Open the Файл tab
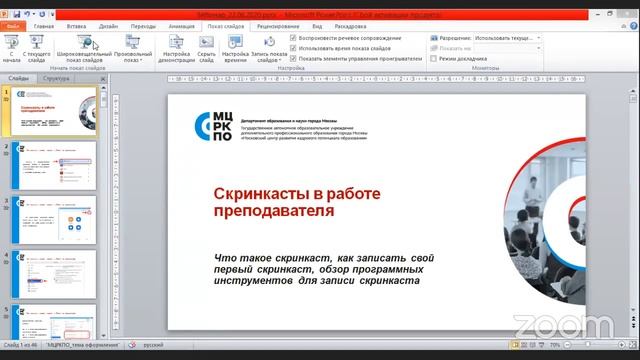The height and width of the screenshot is (360, 640). (13, 26)
